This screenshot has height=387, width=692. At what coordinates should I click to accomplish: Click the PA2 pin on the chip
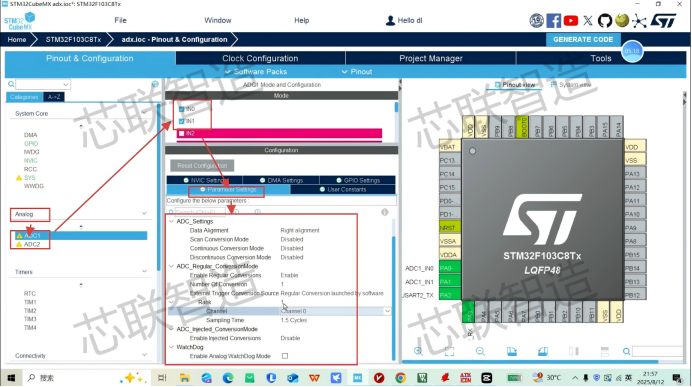[450, 295]
